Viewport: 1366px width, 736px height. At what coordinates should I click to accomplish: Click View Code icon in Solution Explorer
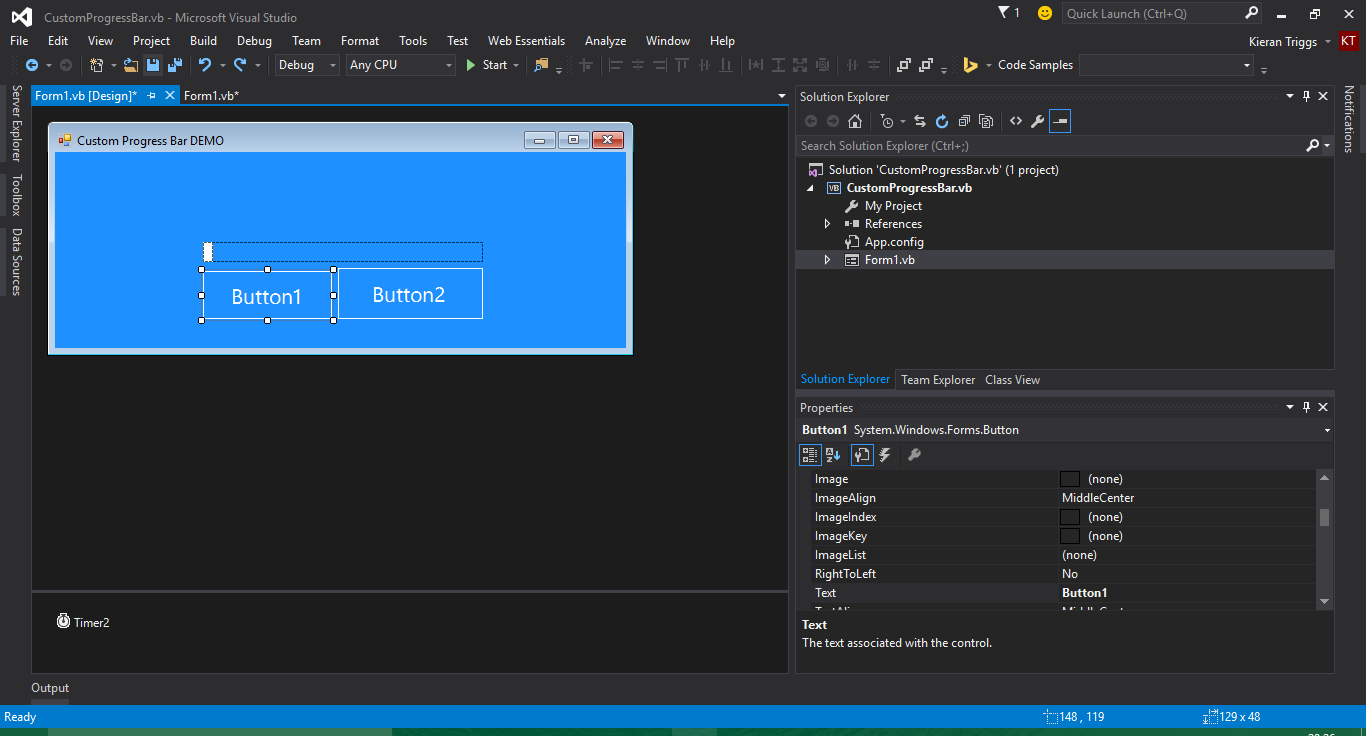(1016, 121)
